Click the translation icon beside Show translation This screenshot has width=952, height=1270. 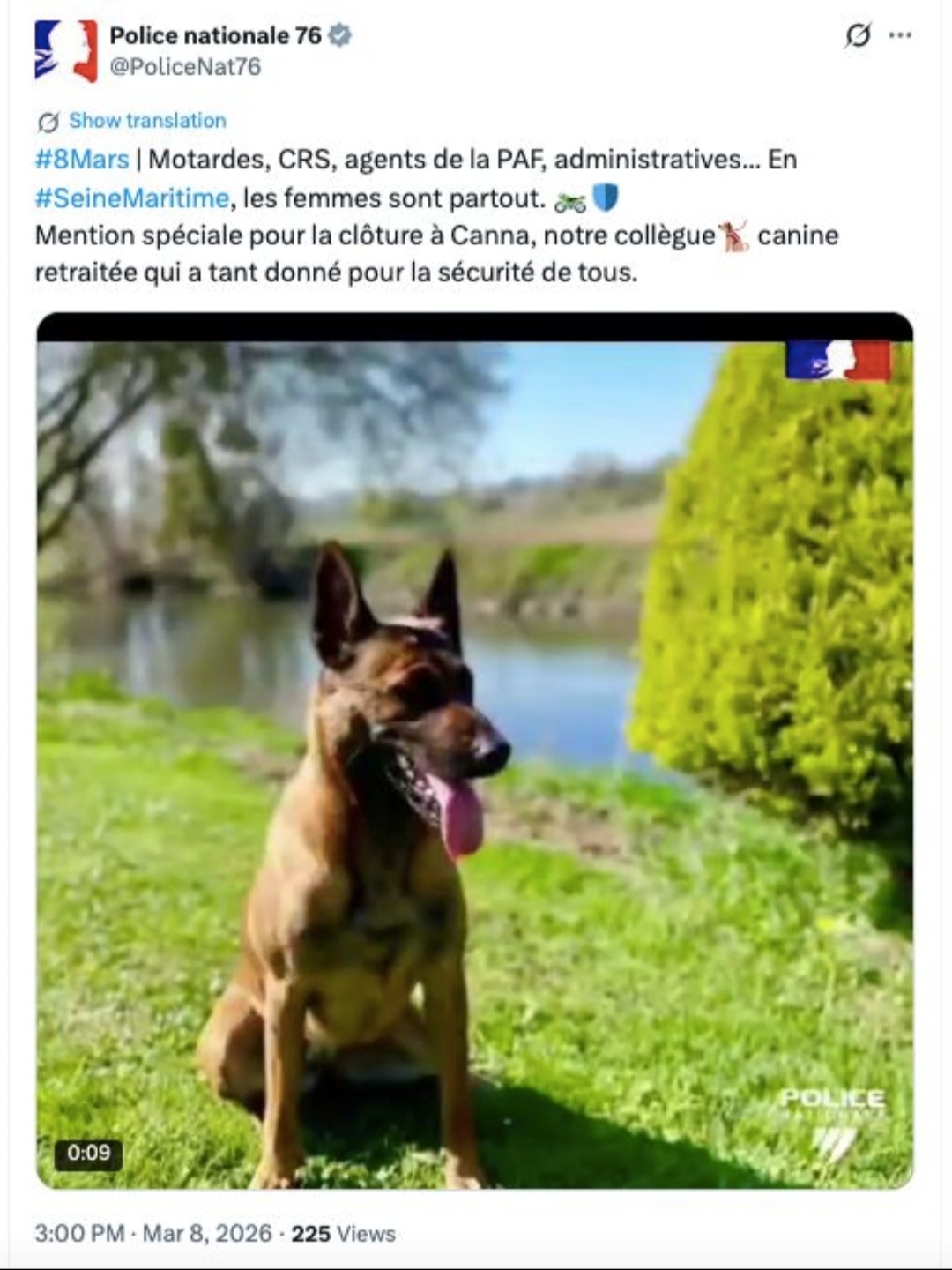click(x=48, y=121)
